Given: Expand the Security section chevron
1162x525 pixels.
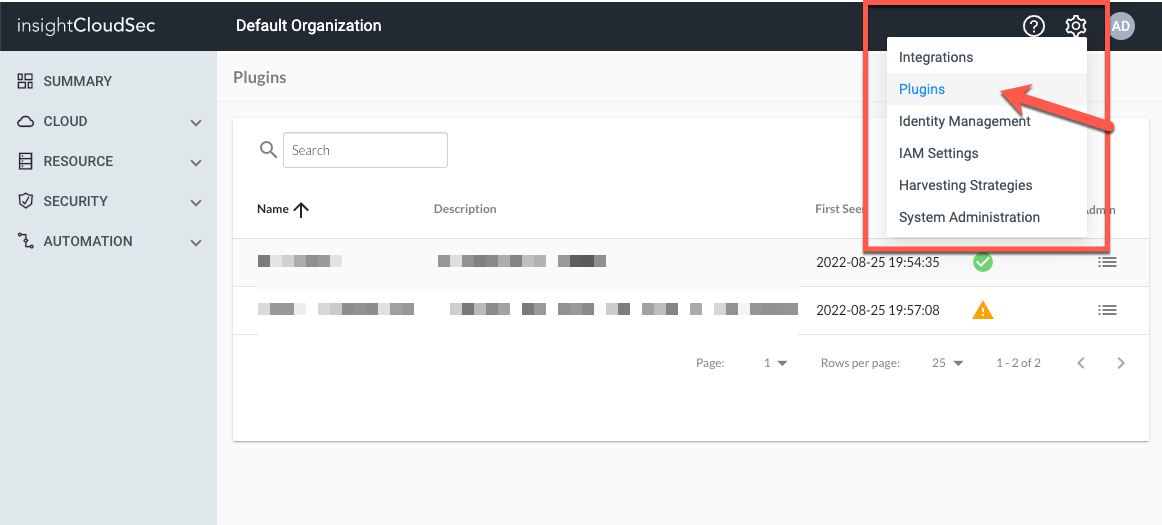Looking at the screenshot, I should (196, 202).
